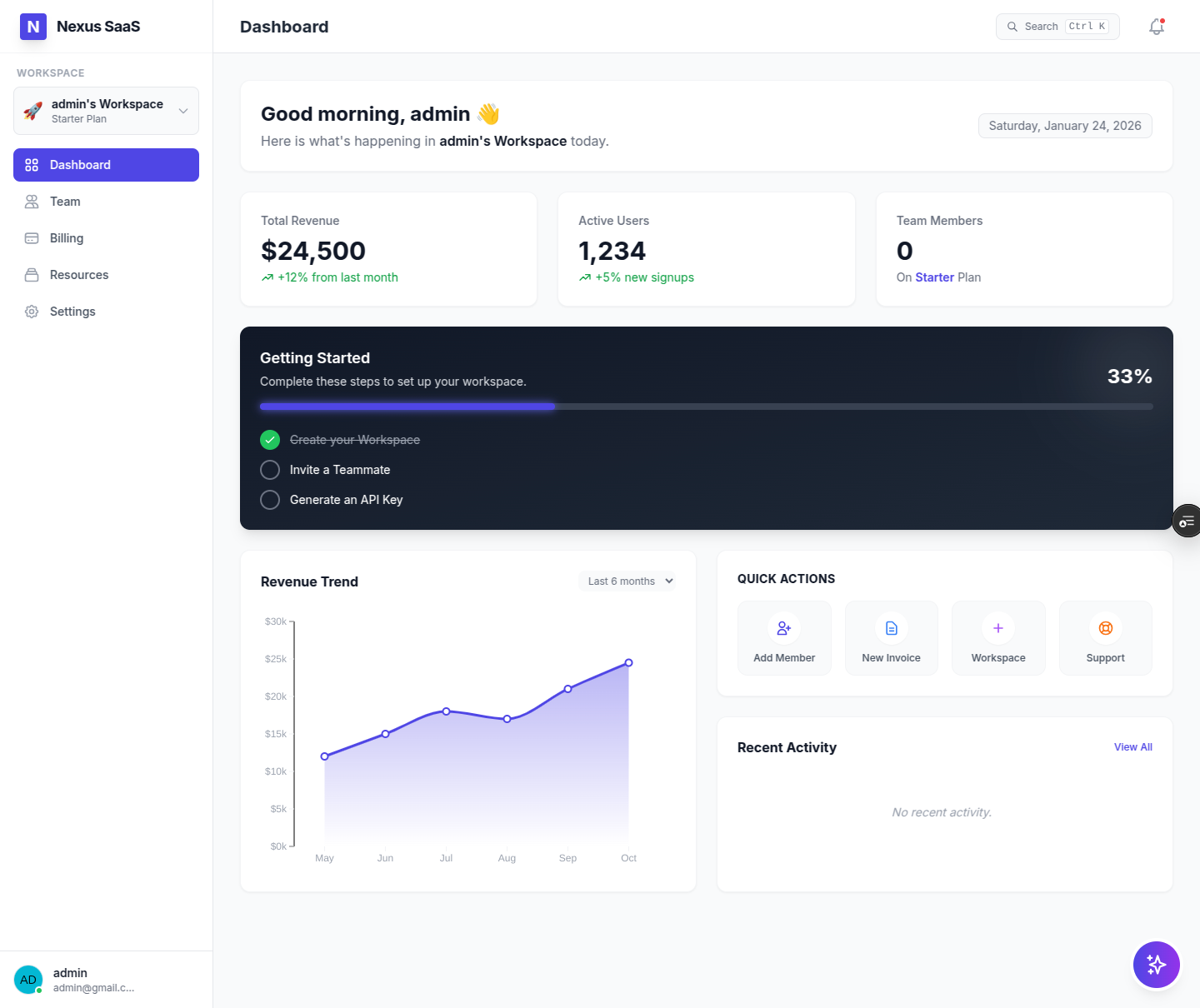The image size is (1200, 1008).
Task: Open the Last 6 months dropdown
Action: [627, 581]
